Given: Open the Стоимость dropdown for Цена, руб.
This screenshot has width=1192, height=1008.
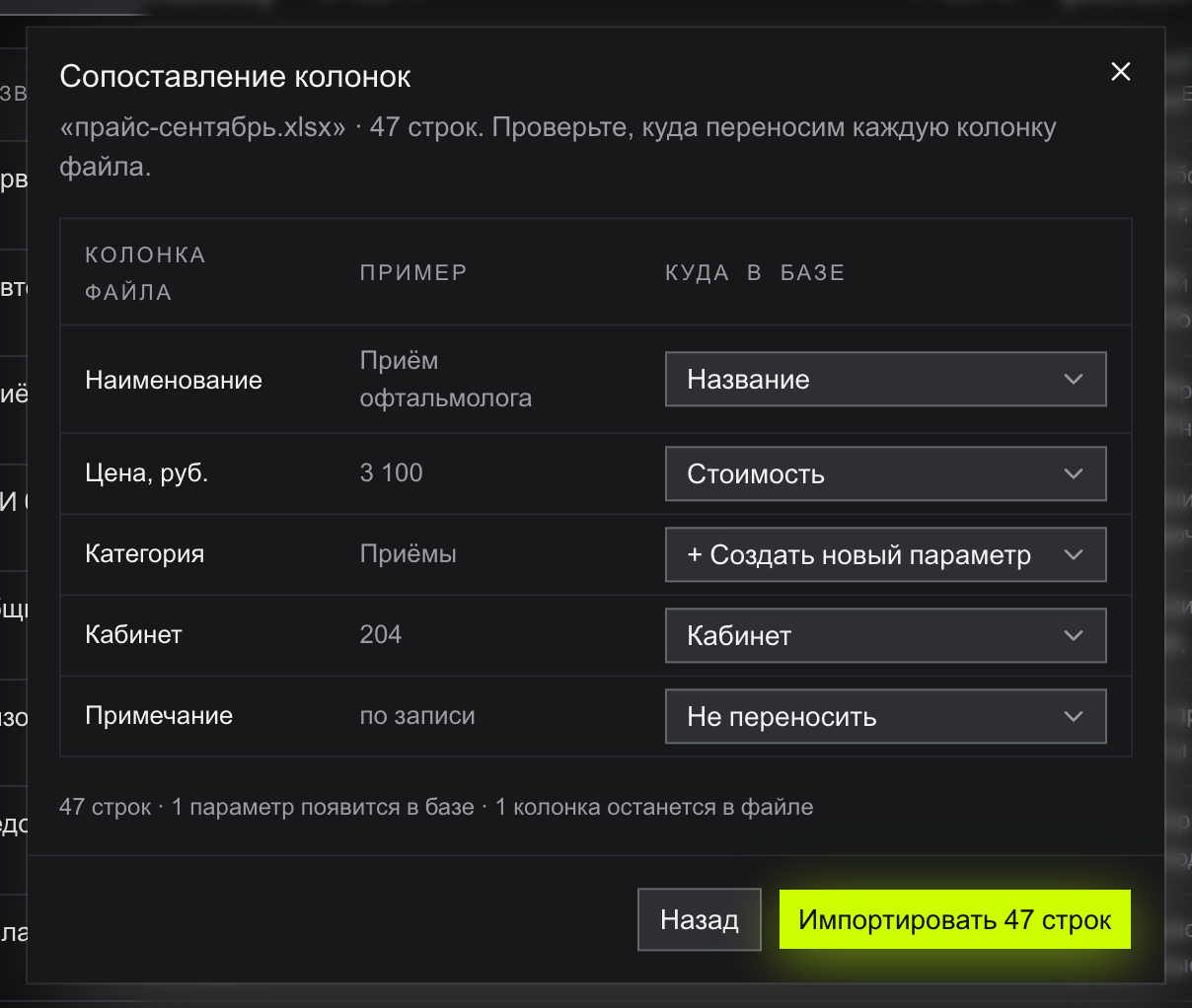Looking at the screenshot, I should coord(885,473).
